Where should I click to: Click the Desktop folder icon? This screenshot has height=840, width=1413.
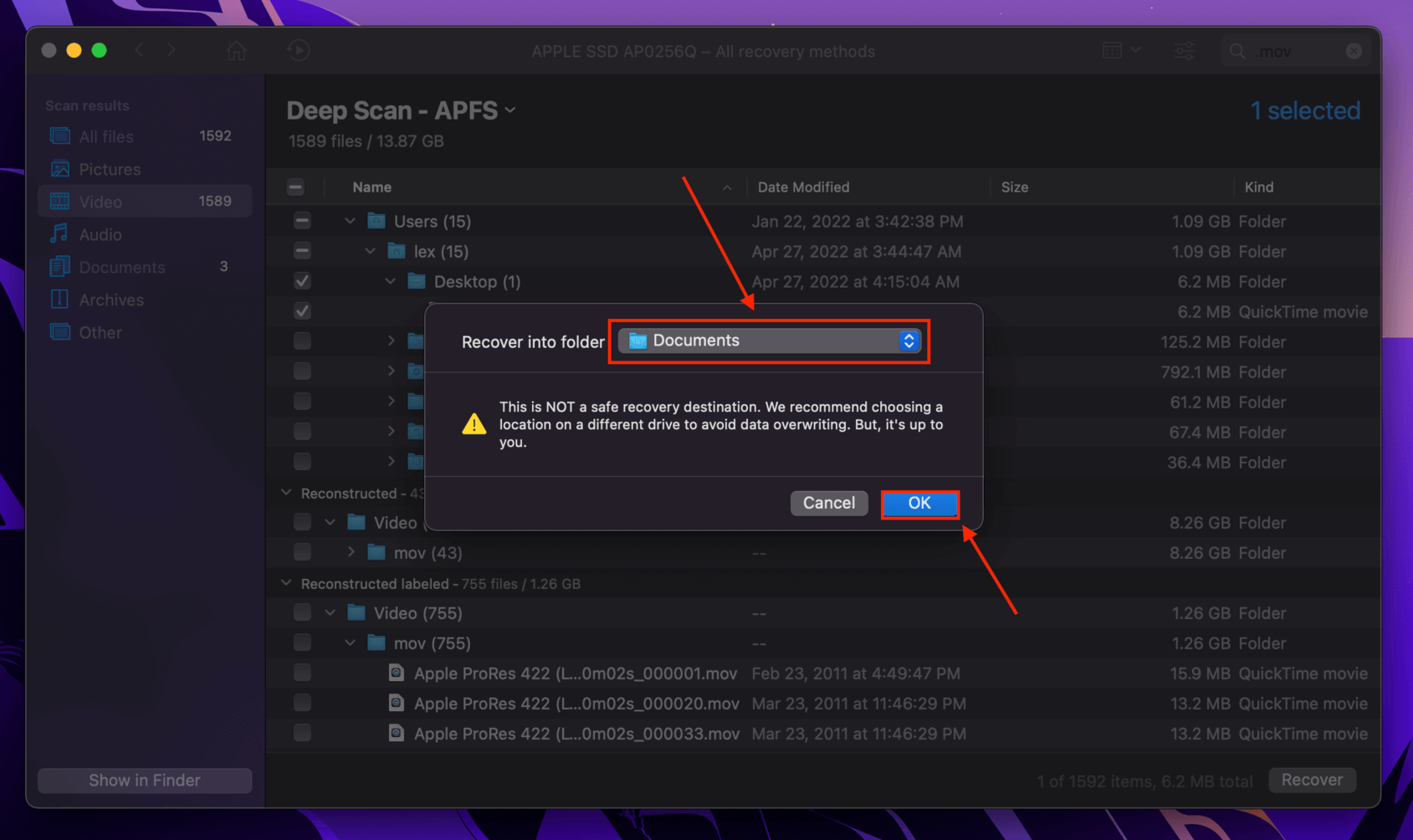[x=417, y=281]
